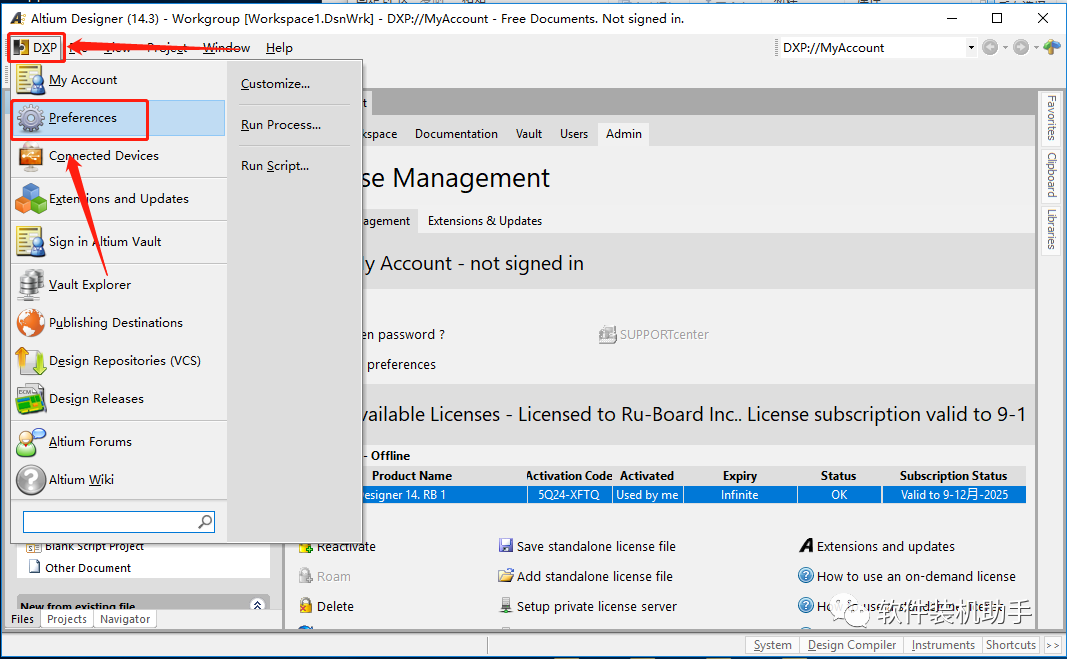The image size is (1067, 659).
Task: Switch to the Projects panel tab
Action: [67, 619]
